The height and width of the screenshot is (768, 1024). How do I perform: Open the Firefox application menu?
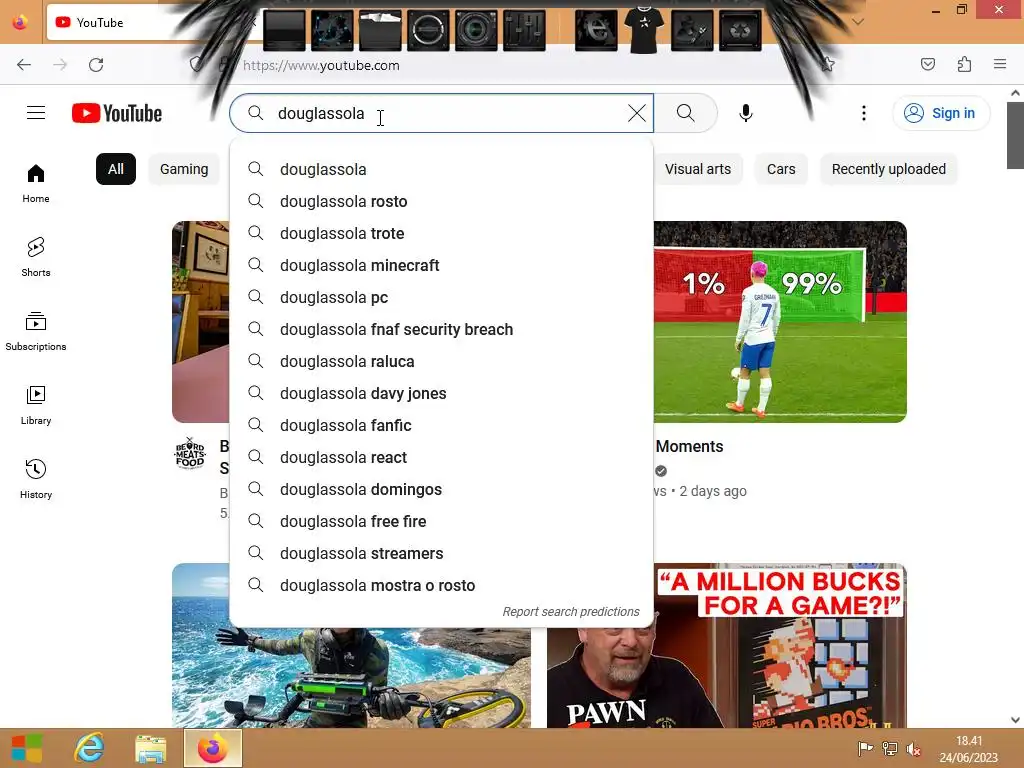(x=999, y=64)
